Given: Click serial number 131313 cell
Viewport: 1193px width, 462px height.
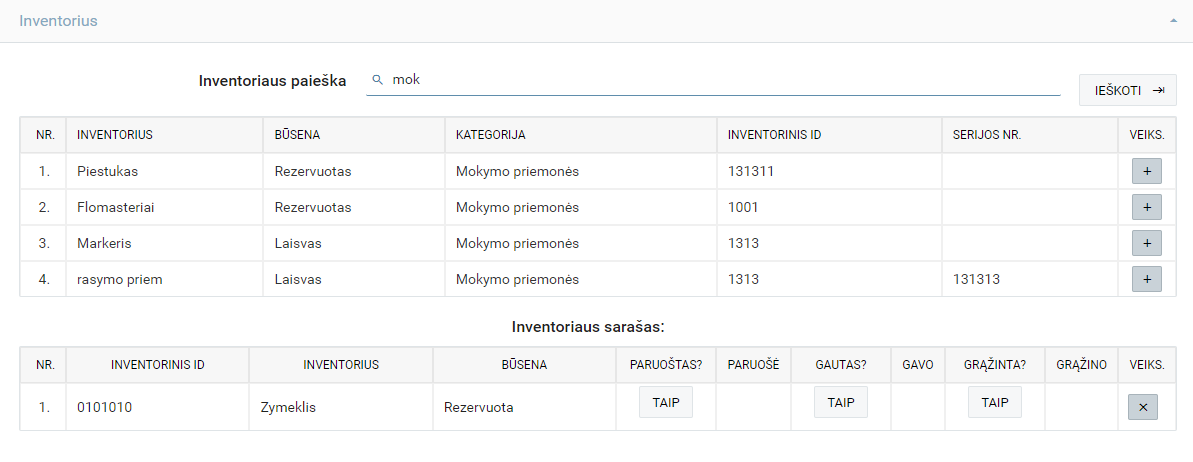Looking at the screenshot, I should [x=976, y=279].
